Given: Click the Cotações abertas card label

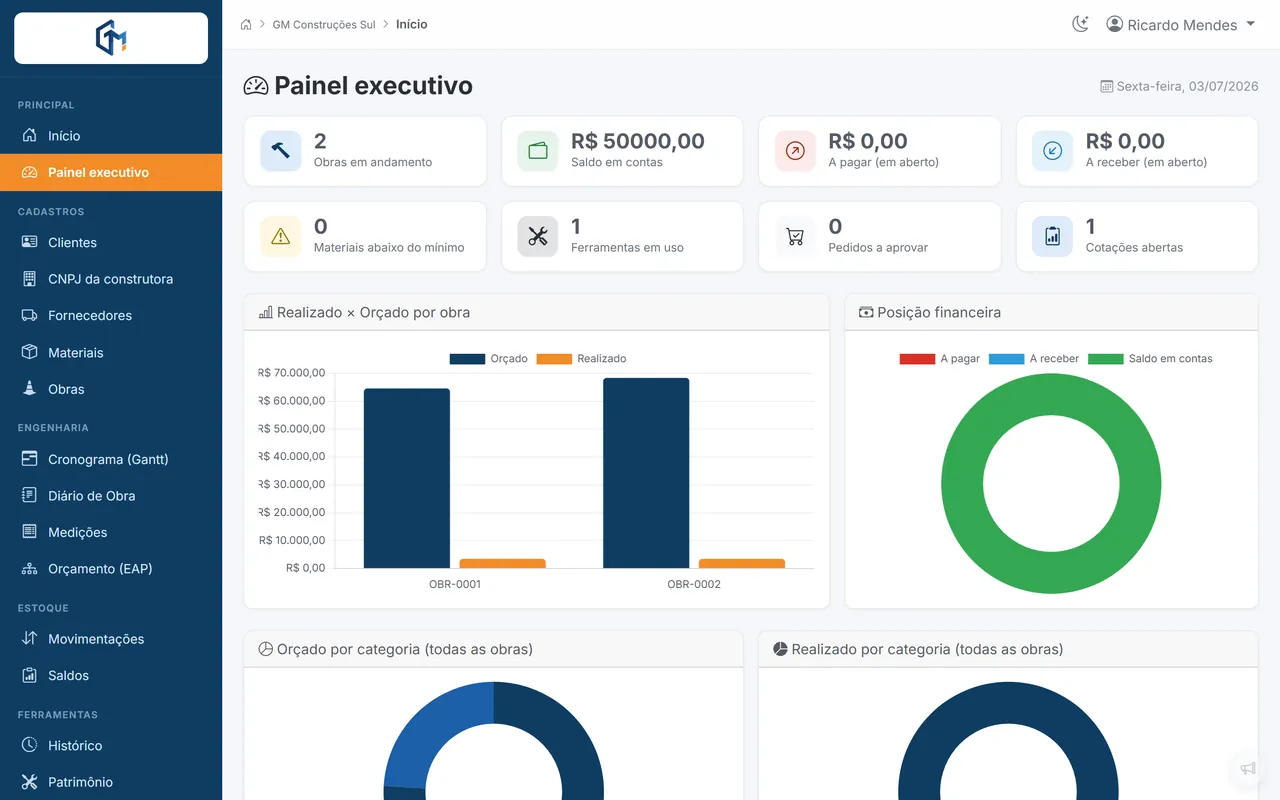Looking at the screenshot, I should pyautogui.click(x=1134, y=247).
